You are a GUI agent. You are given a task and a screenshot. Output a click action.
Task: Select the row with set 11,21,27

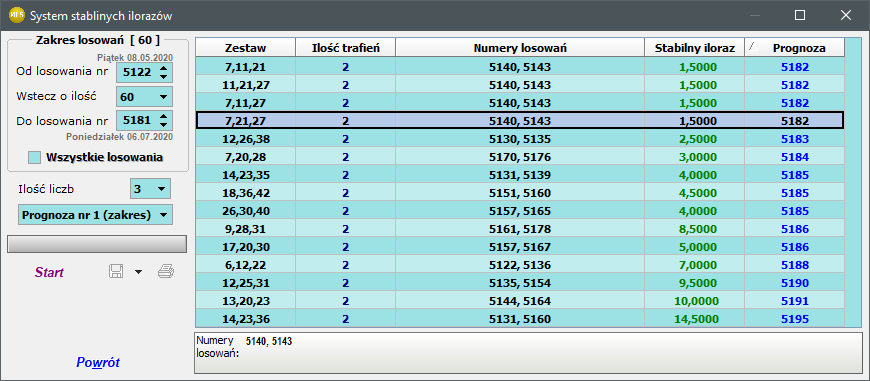pos(520,85)
